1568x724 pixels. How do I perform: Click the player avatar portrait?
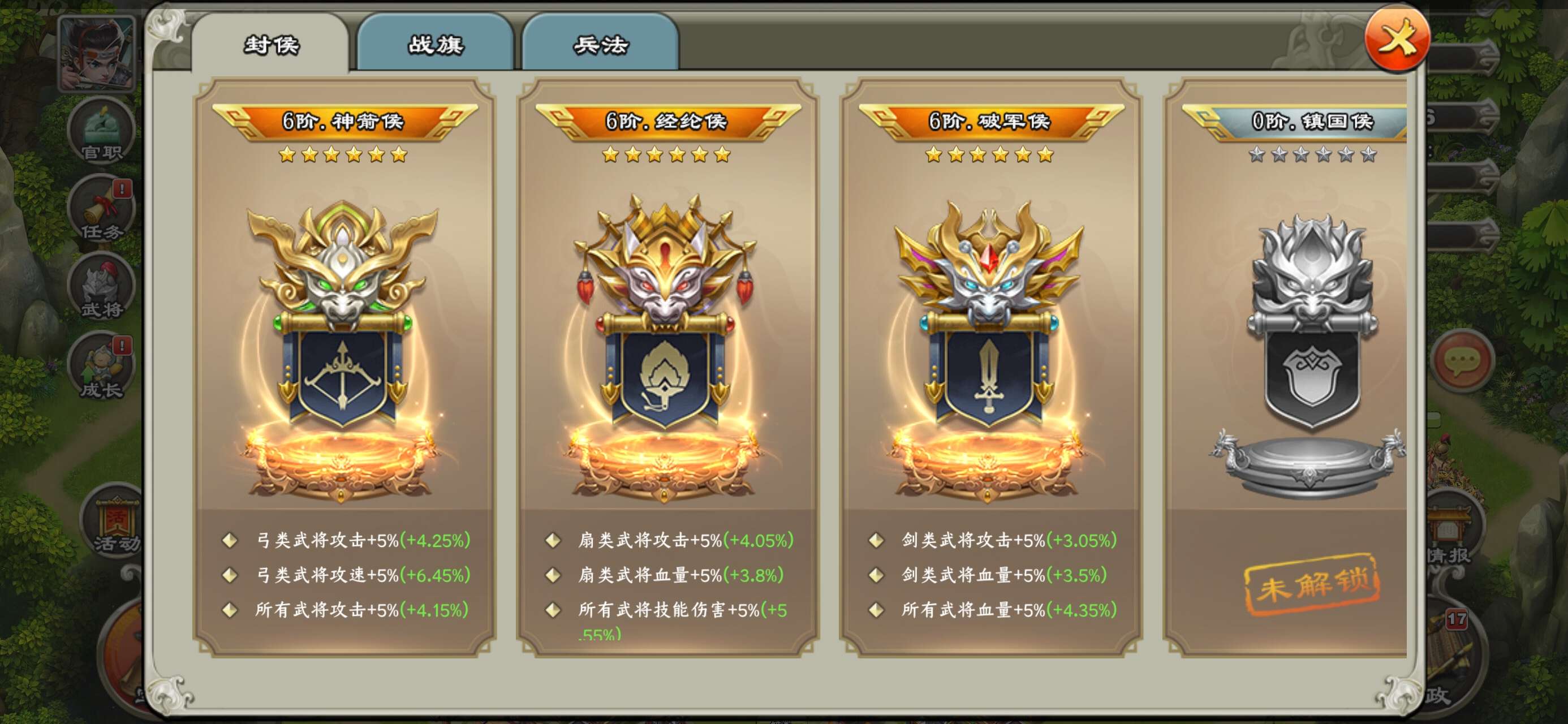(x=97, y=54)
